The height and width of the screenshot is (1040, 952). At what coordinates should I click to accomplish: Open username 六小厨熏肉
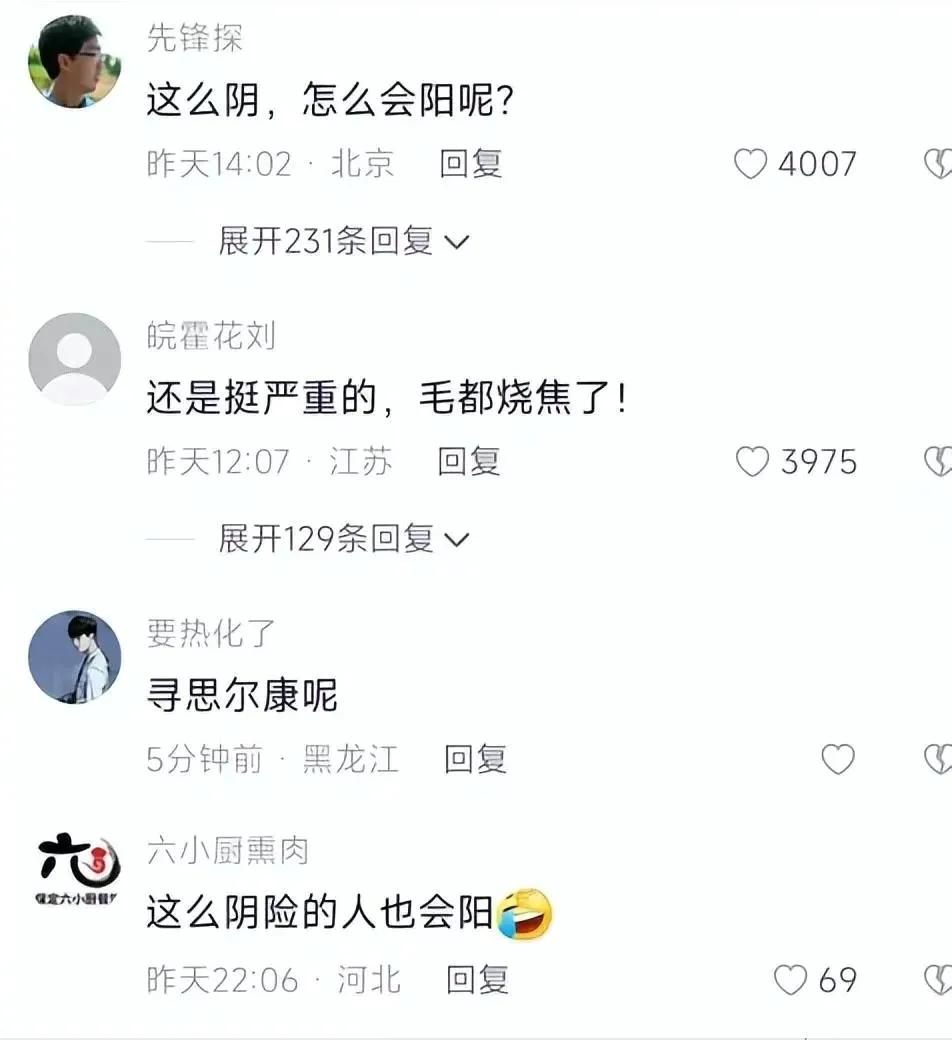pos(228,850)
